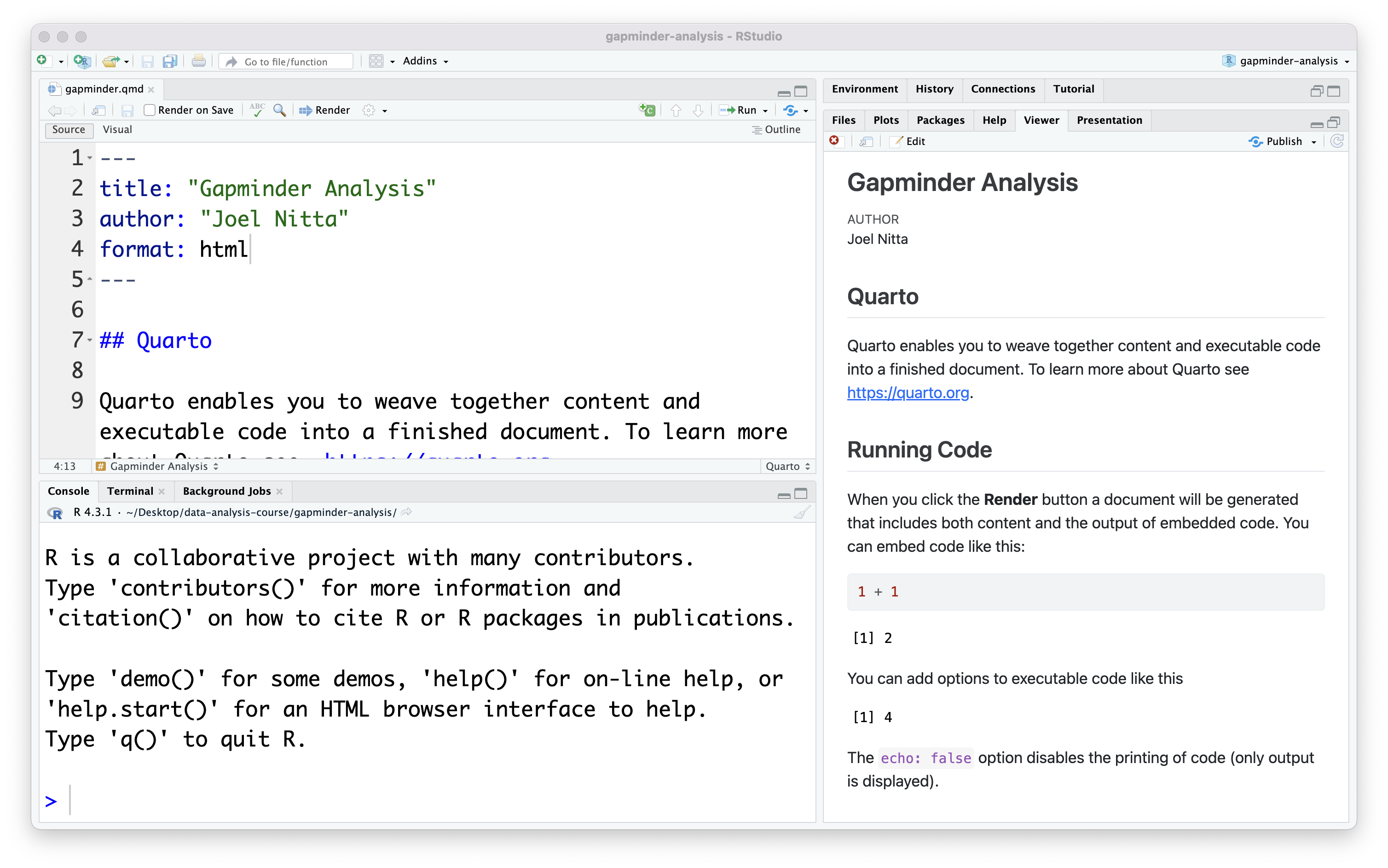1388x868 pixels.
Task: Switch the editor to Visual mode
Action: tap(117, 129)
